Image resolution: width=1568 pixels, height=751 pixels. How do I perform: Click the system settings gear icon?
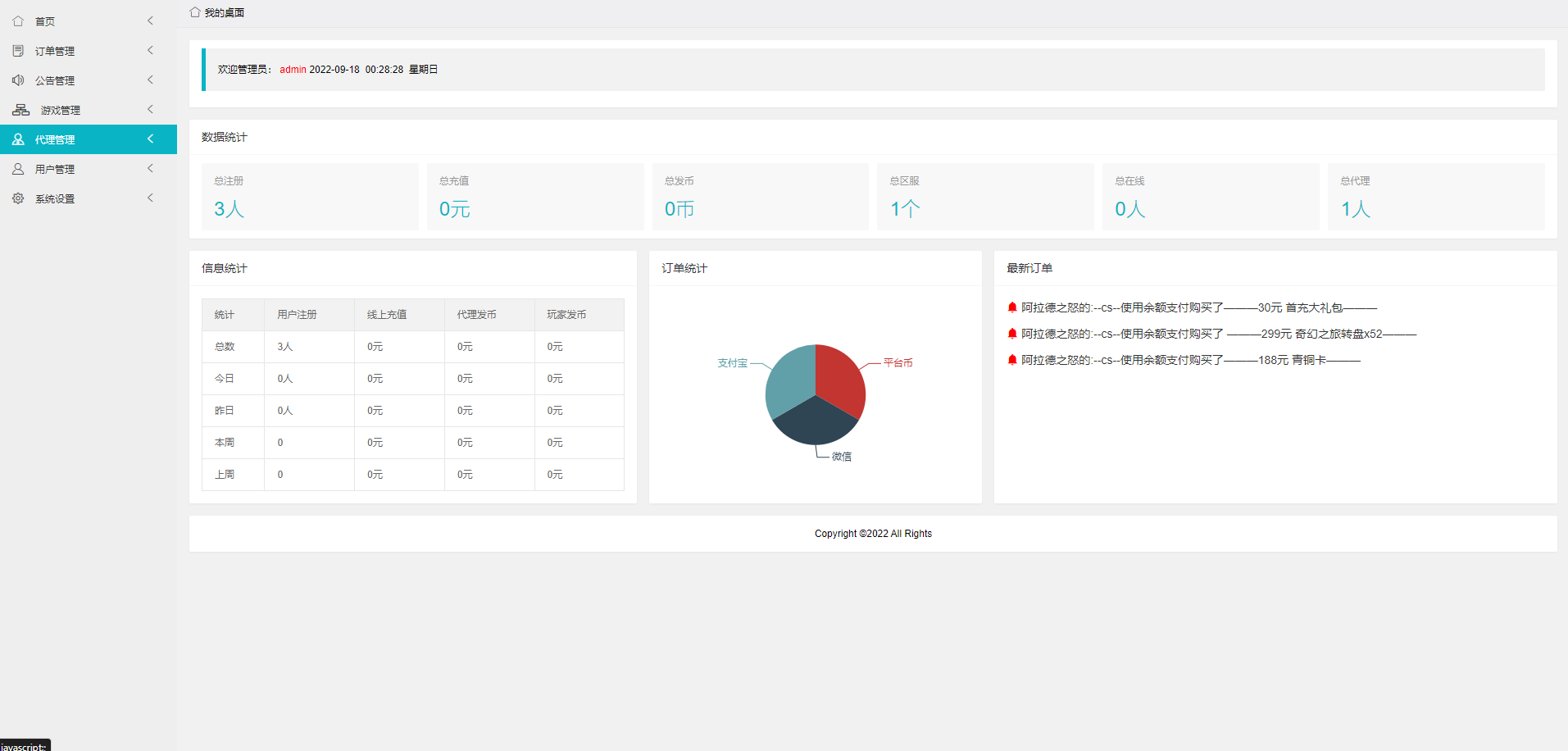point(18,198)
